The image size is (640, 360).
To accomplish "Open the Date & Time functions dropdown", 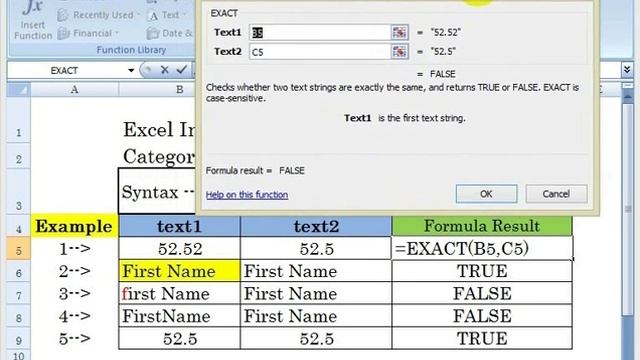I will click(x=170, y=33).
